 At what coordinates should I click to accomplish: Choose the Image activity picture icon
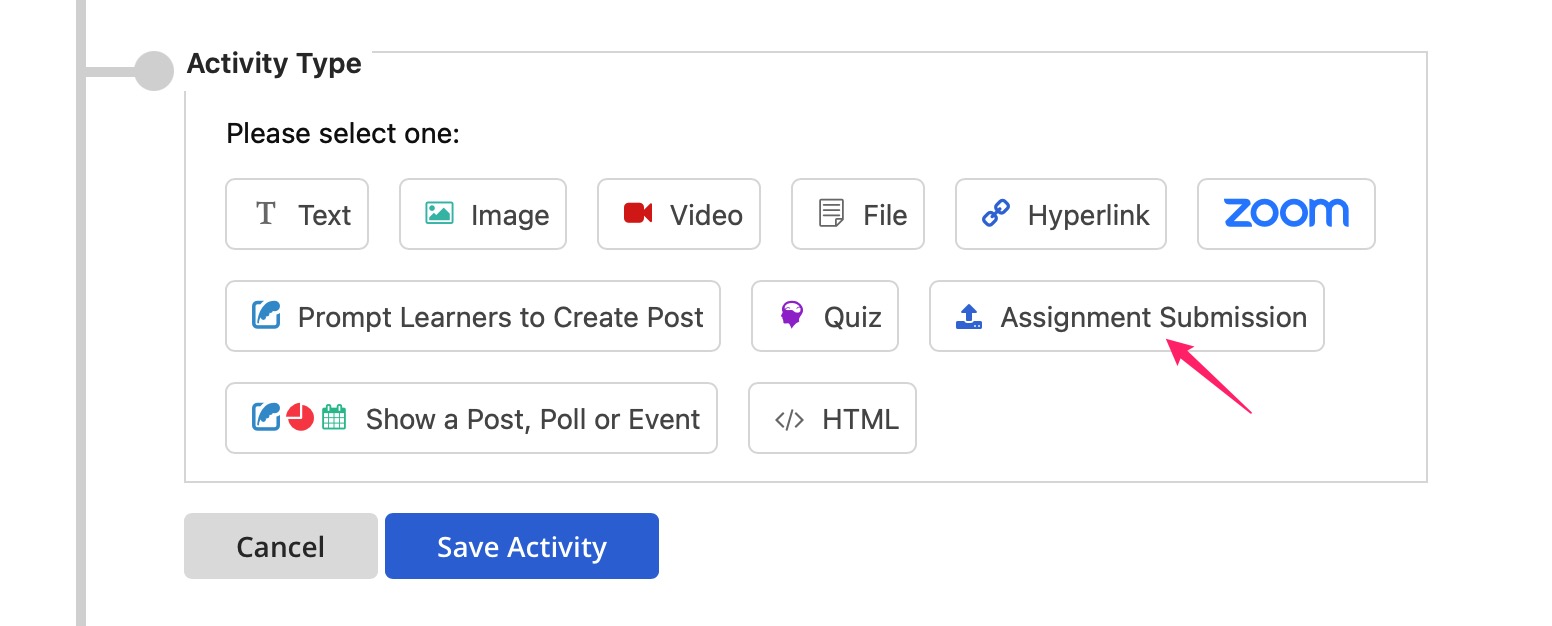click(x=439, y=214)
